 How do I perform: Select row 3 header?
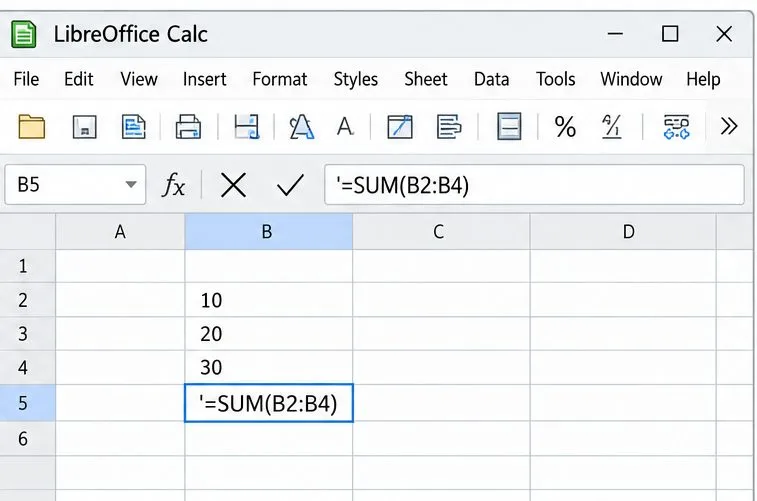pyautogui.click(x=28, y=334)
